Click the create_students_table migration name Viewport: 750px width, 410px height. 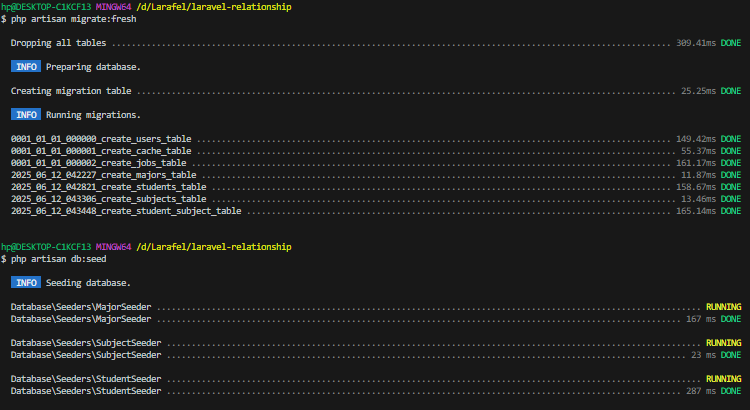coord(108,187)
